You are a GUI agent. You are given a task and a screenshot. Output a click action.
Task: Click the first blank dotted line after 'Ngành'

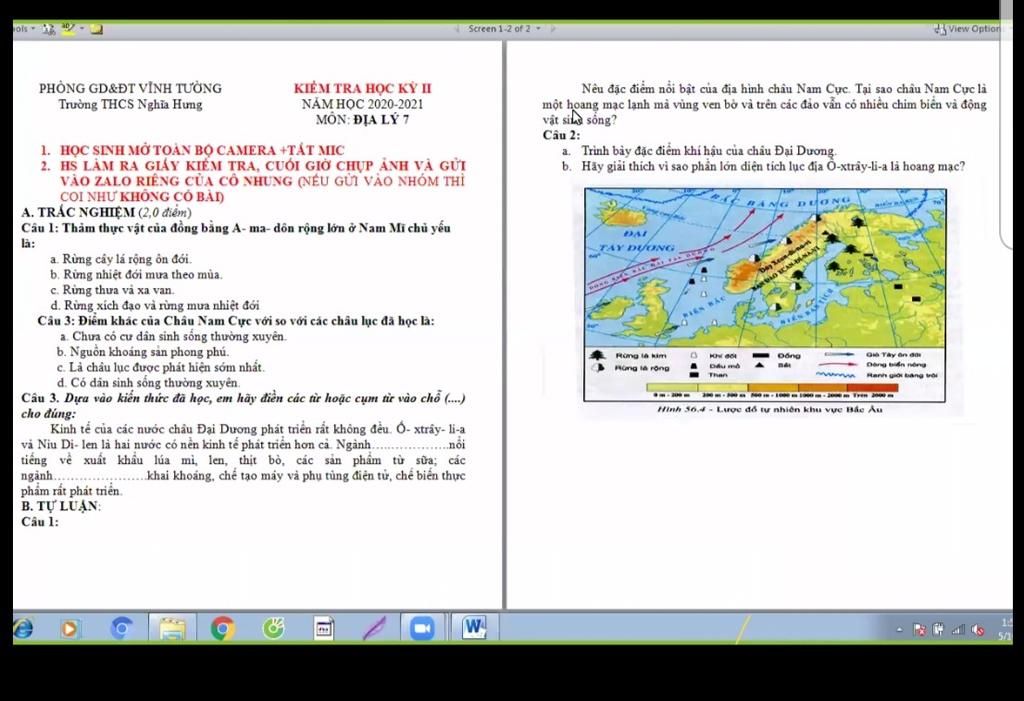pos(409,445)
